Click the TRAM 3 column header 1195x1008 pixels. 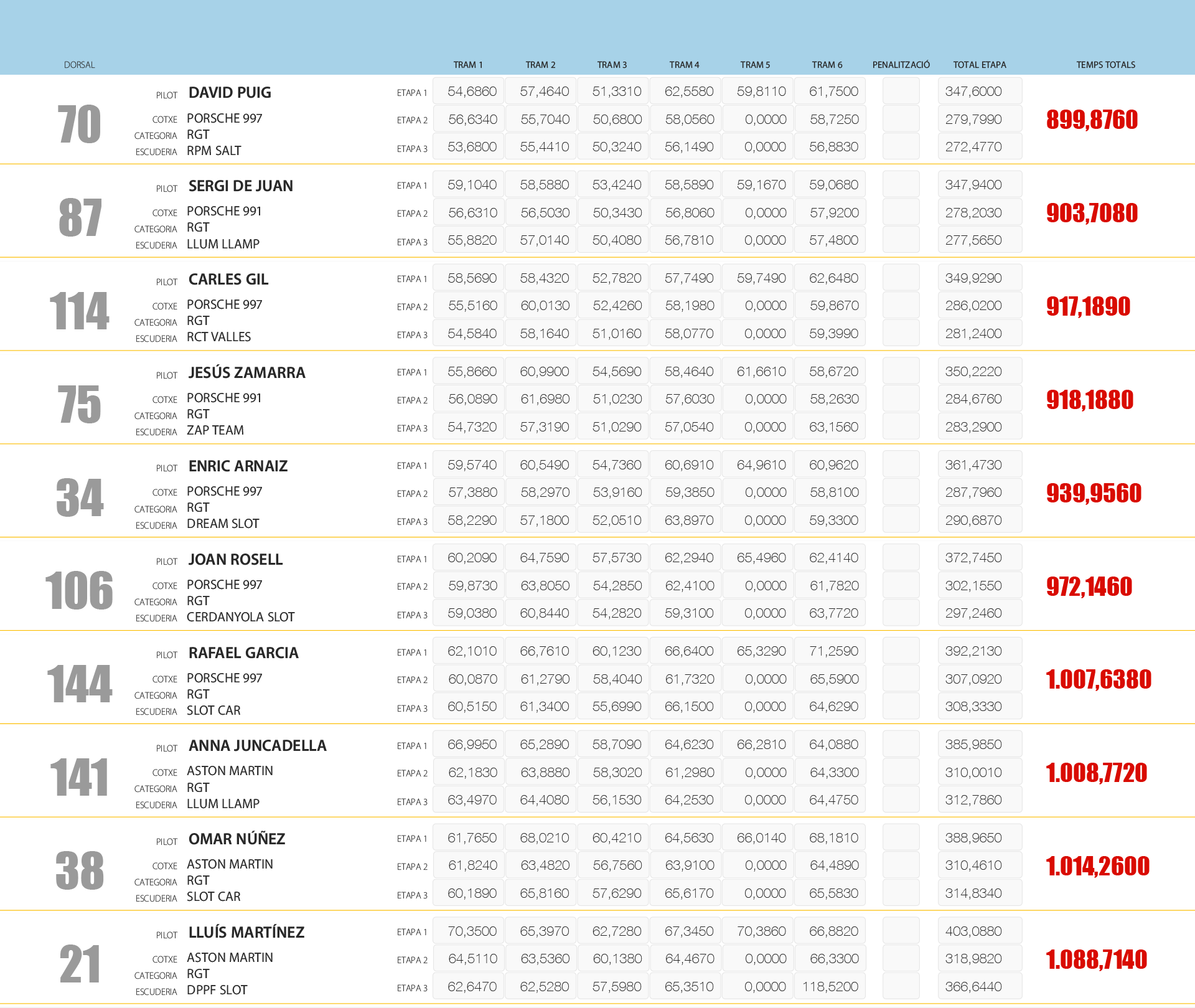click(612, 65)
